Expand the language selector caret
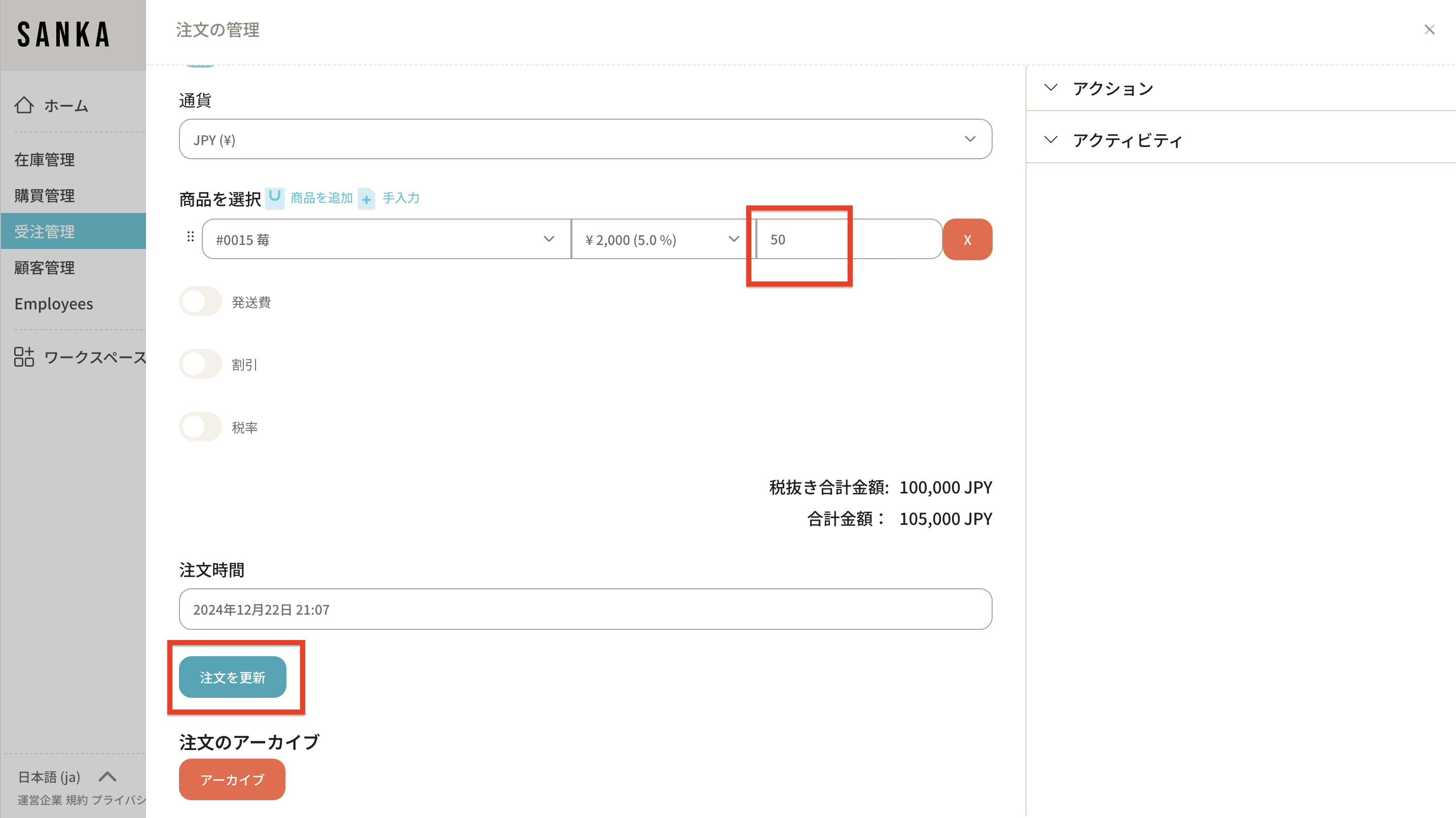 [107, 777]
